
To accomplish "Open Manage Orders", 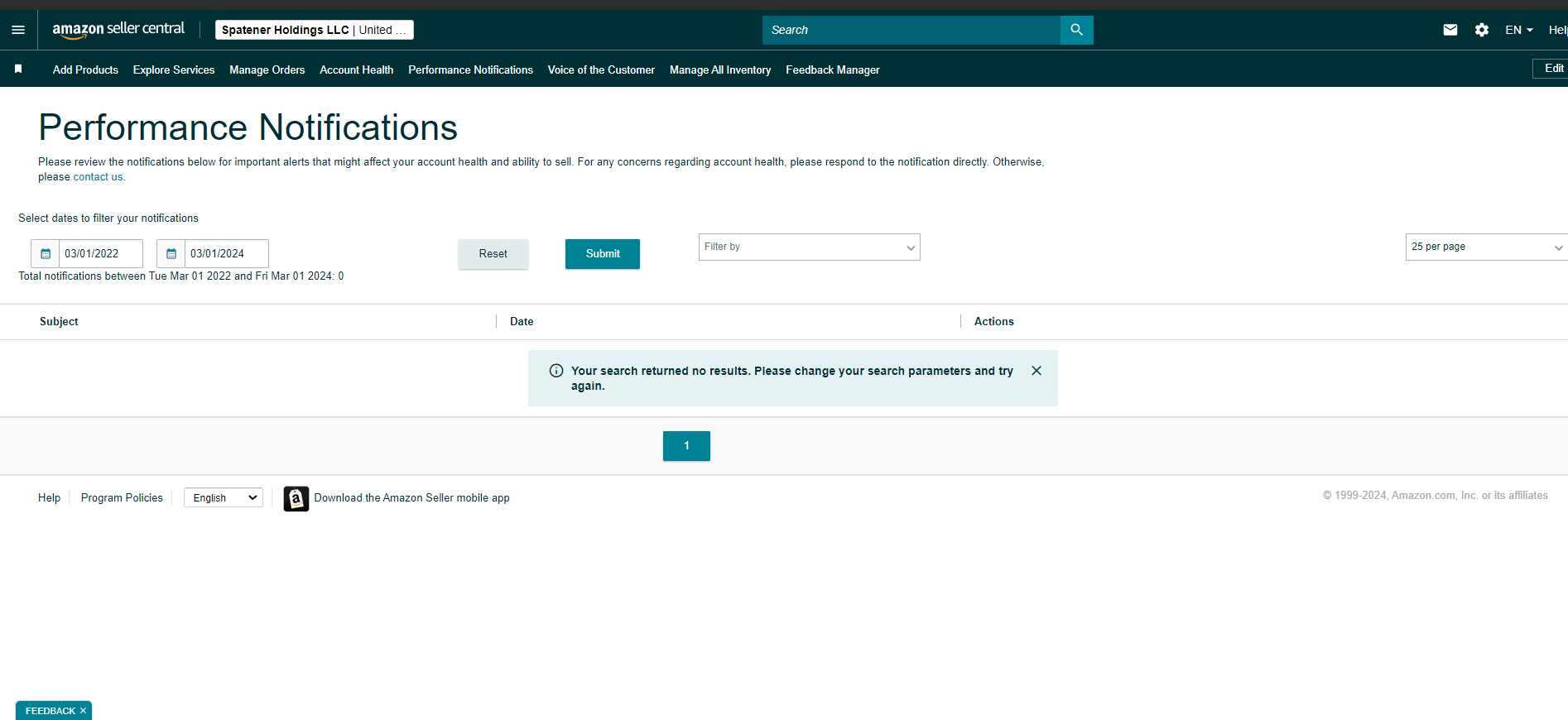I will point(267,70).
